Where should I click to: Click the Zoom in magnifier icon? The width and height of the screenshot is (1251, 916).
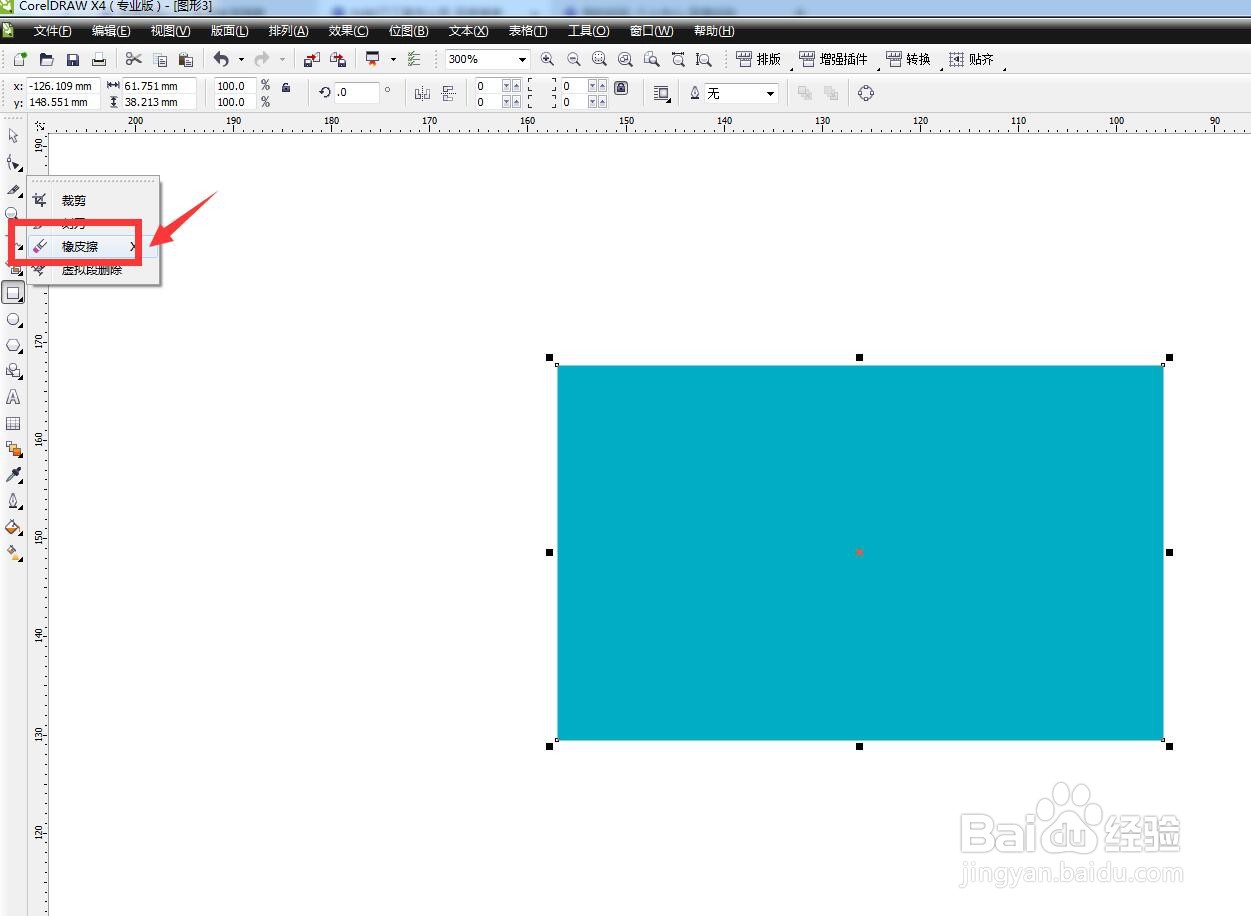point(547,60)
